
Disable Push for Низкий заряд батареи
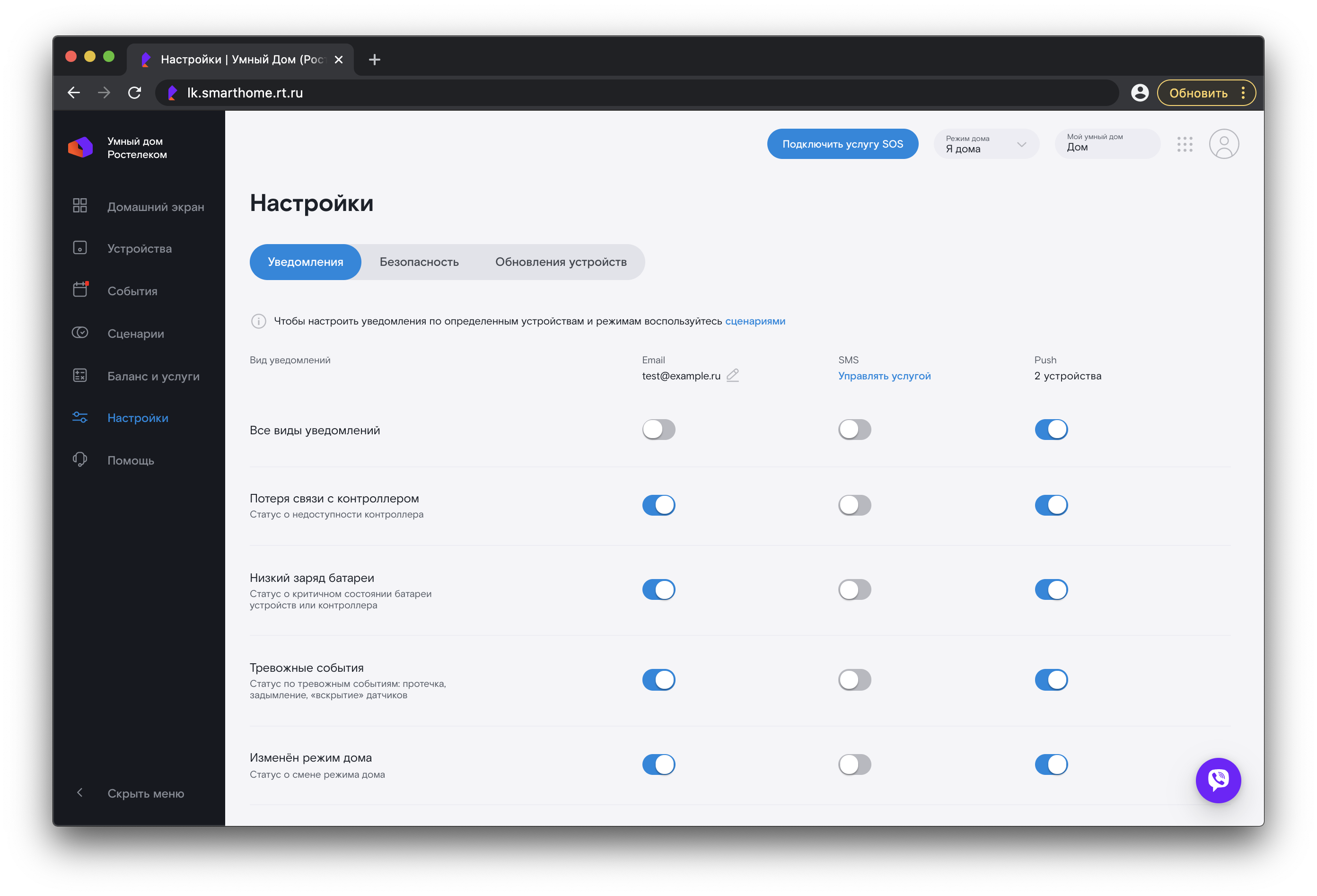pyautogui.click(x=1051, y=589)
